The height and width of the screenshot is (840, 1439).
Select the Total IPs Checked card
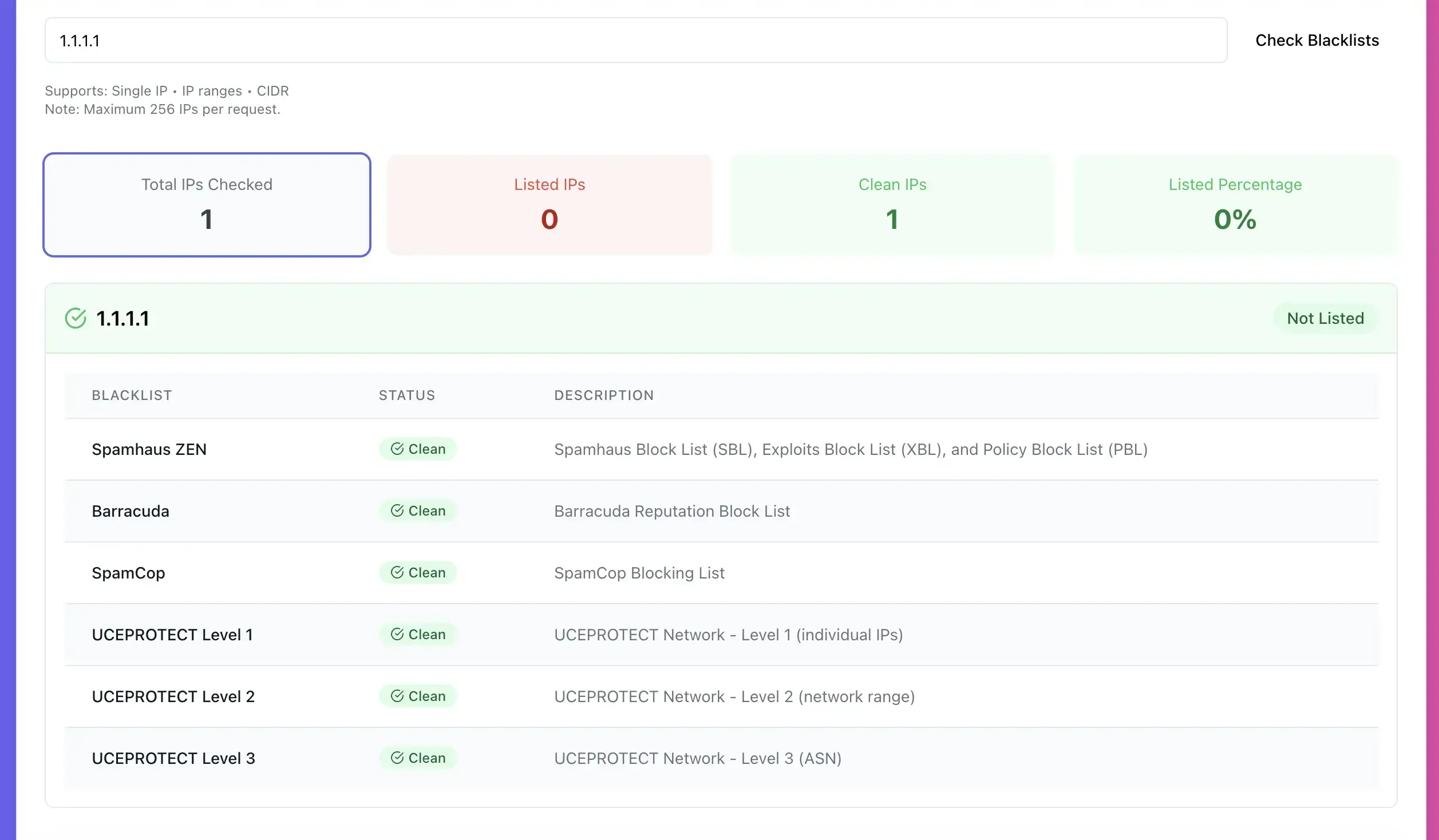(x=207, y=204)
